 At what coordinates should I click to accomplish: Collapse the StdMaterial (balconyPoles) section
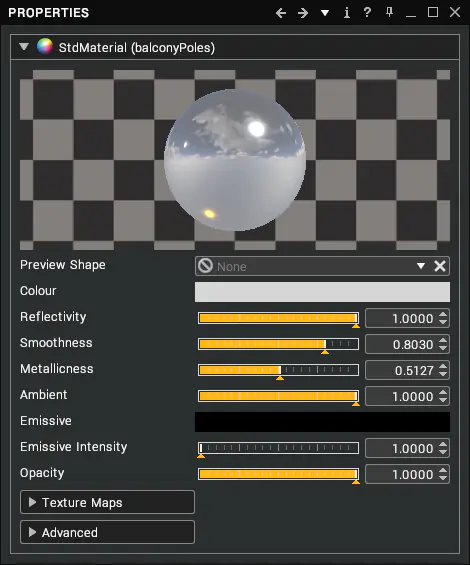[24, 47]
